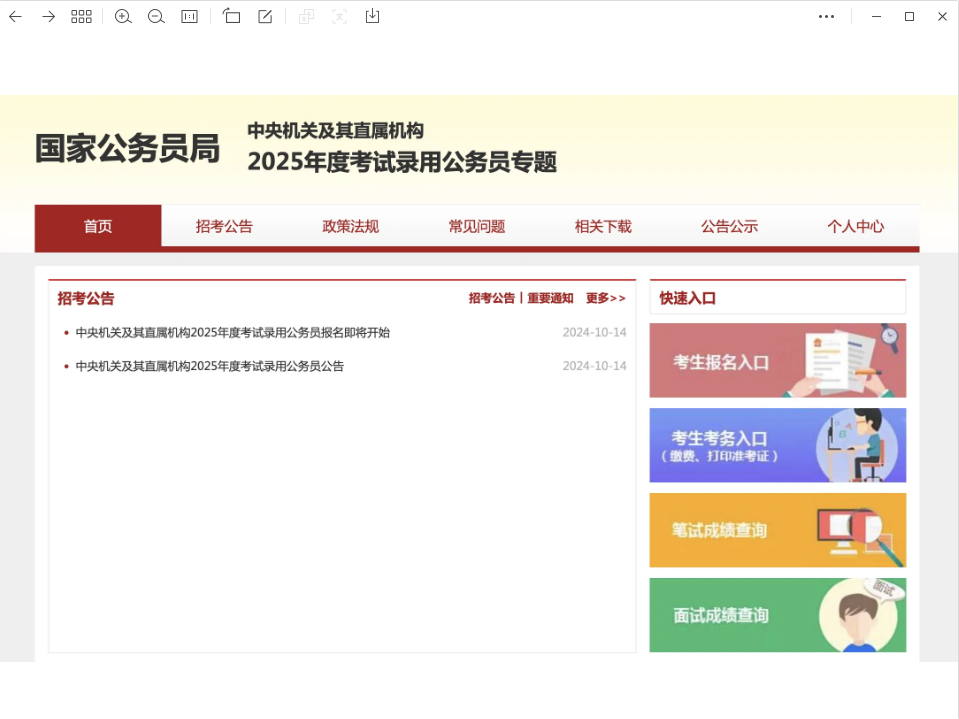Show image at actual 1:1 size
This screenshot has height=719, width=959.
tap(189, 16)
